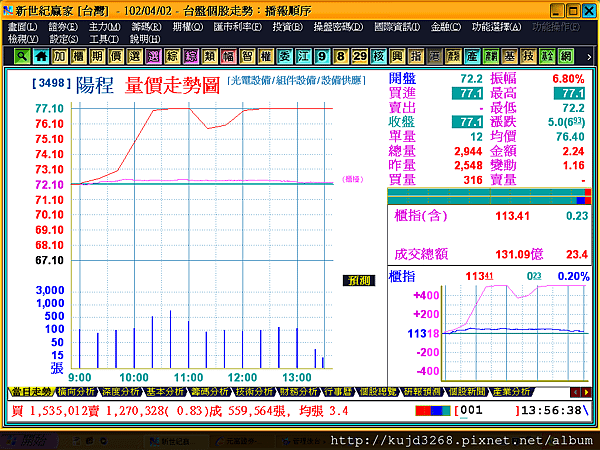Switch to the 橫向分析 tab

coord(76,392)
